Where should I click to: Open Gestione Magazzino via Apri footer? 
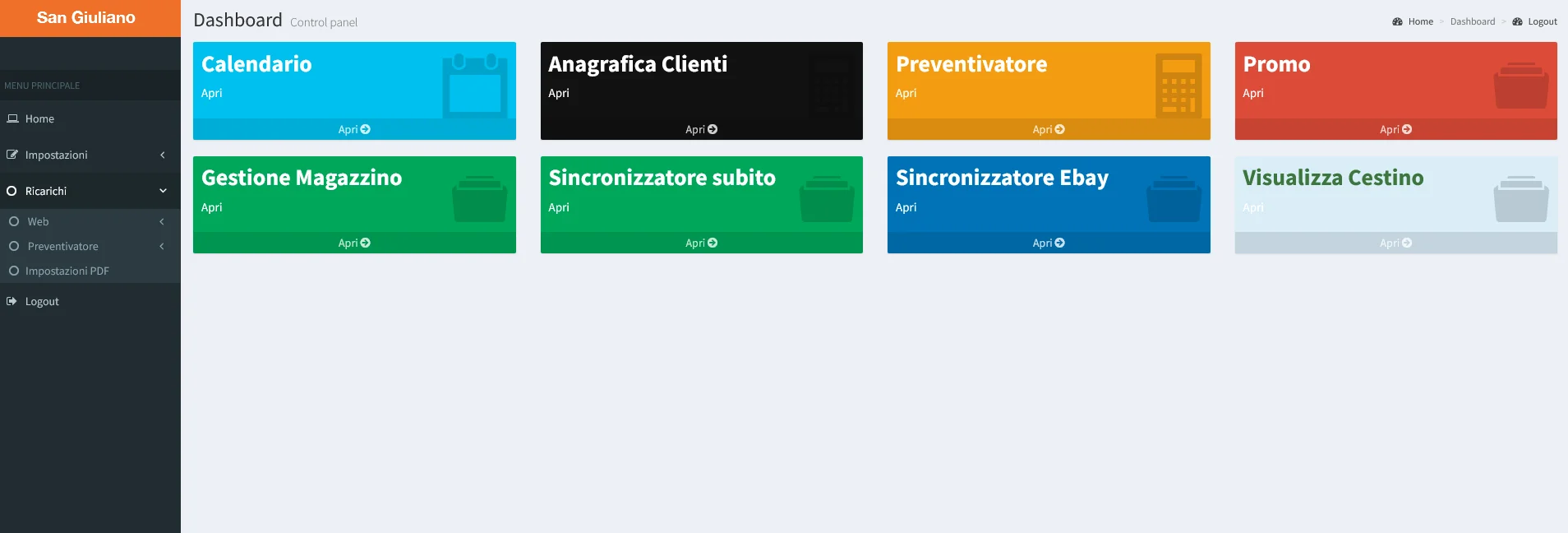pos(354,243)
